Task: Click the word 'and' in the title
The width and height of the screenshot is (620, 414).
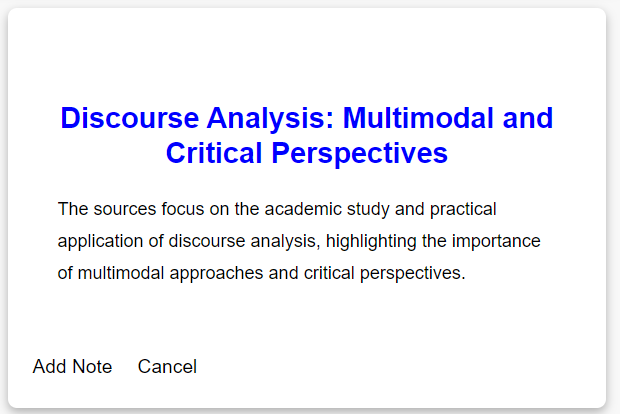Action: click(x=528, y=118)
